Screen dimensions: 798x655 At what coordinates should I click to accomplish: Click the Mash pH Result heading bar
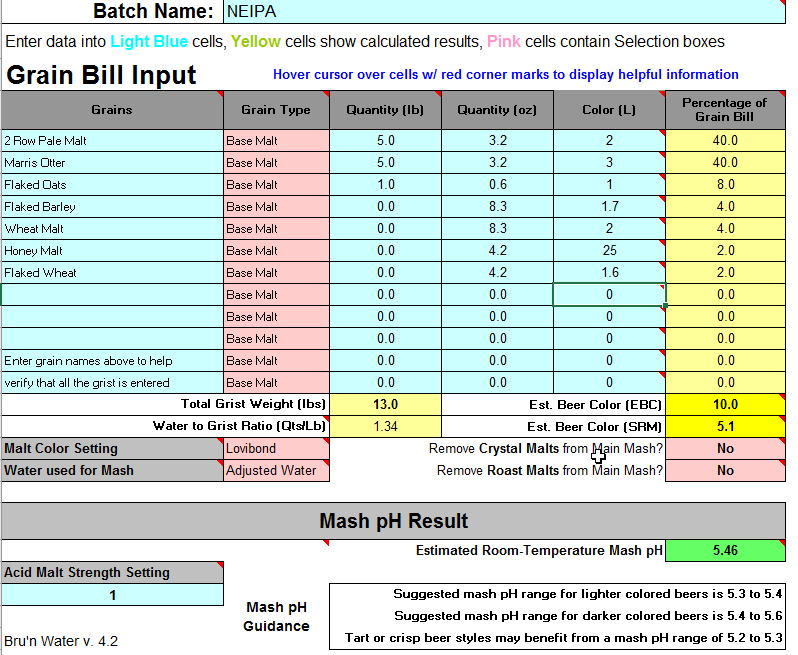click(x=393, y=521)
